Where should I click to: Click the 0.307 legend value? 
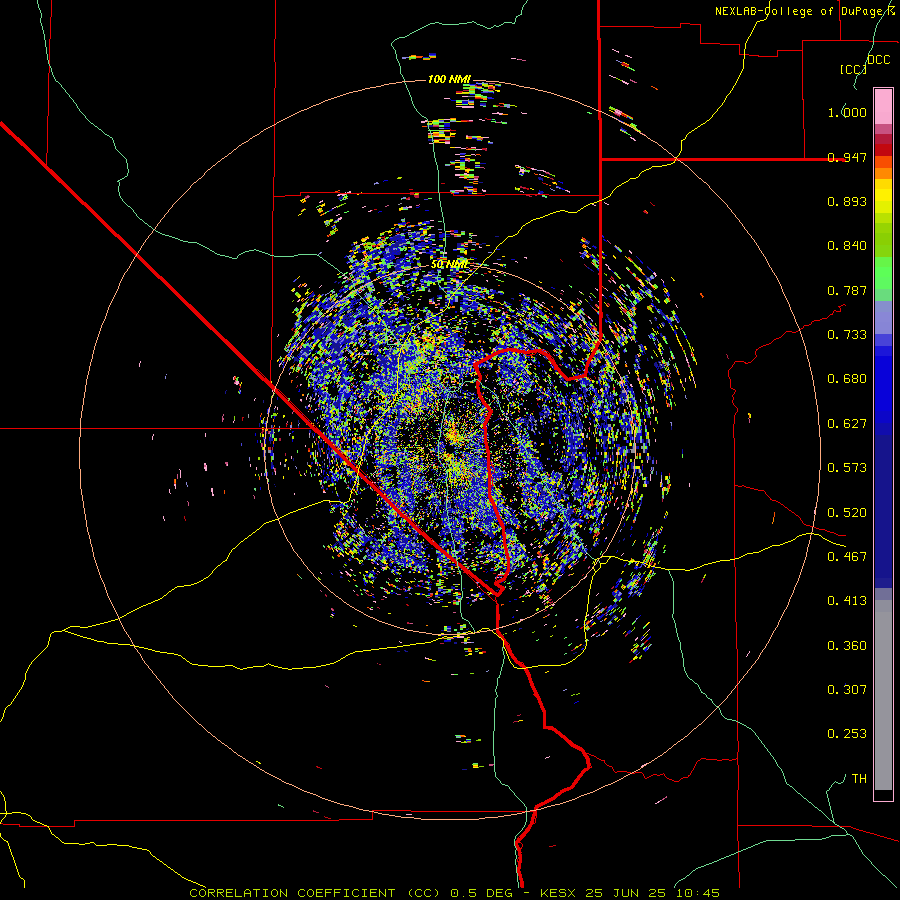coord(847,690)
